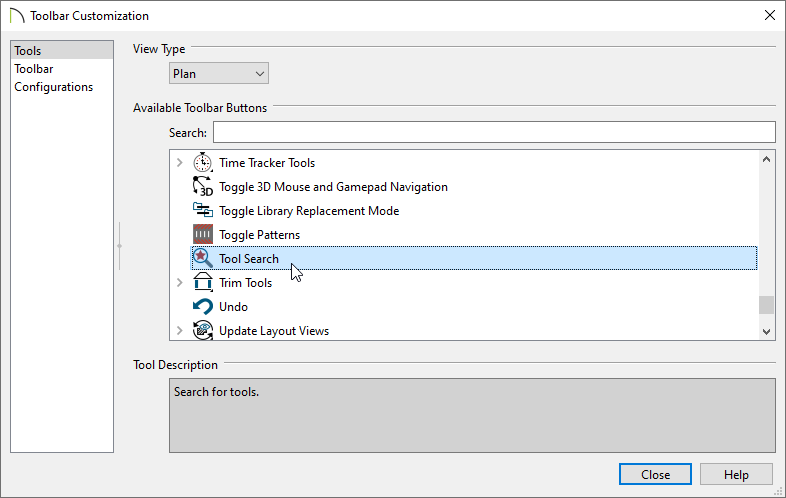786x498 pixels.
Task: Click the Undo arrow icon
Action: [203, 307]
